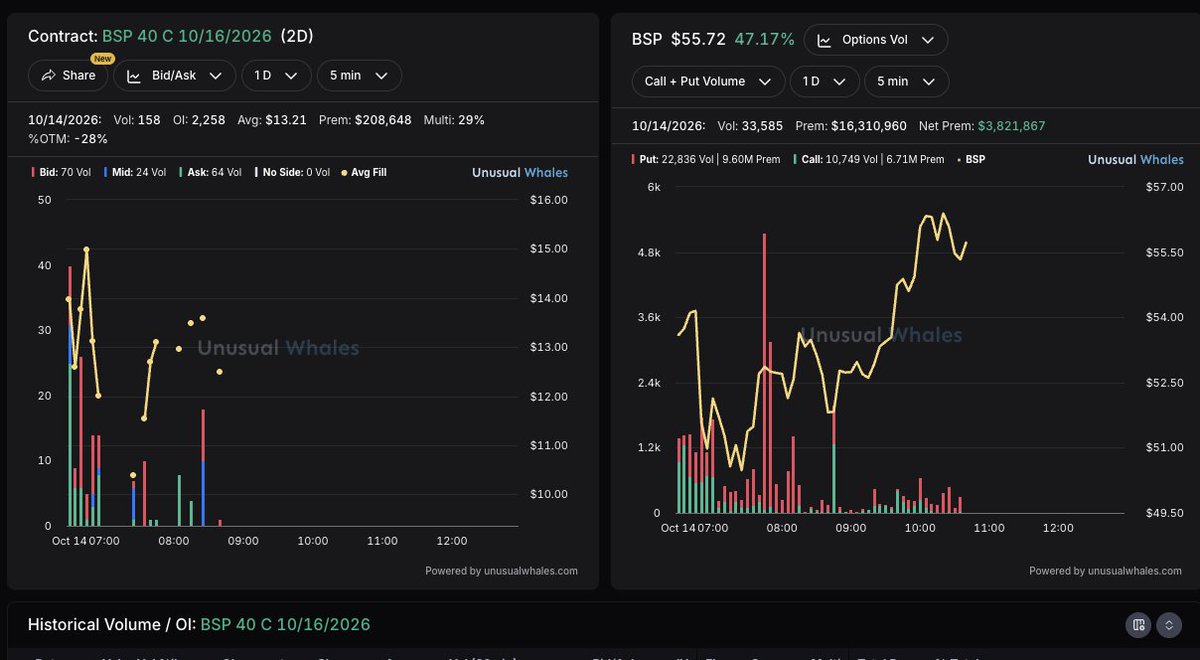Toggle the Mid: 24 Vol legend series

point(136,172)
